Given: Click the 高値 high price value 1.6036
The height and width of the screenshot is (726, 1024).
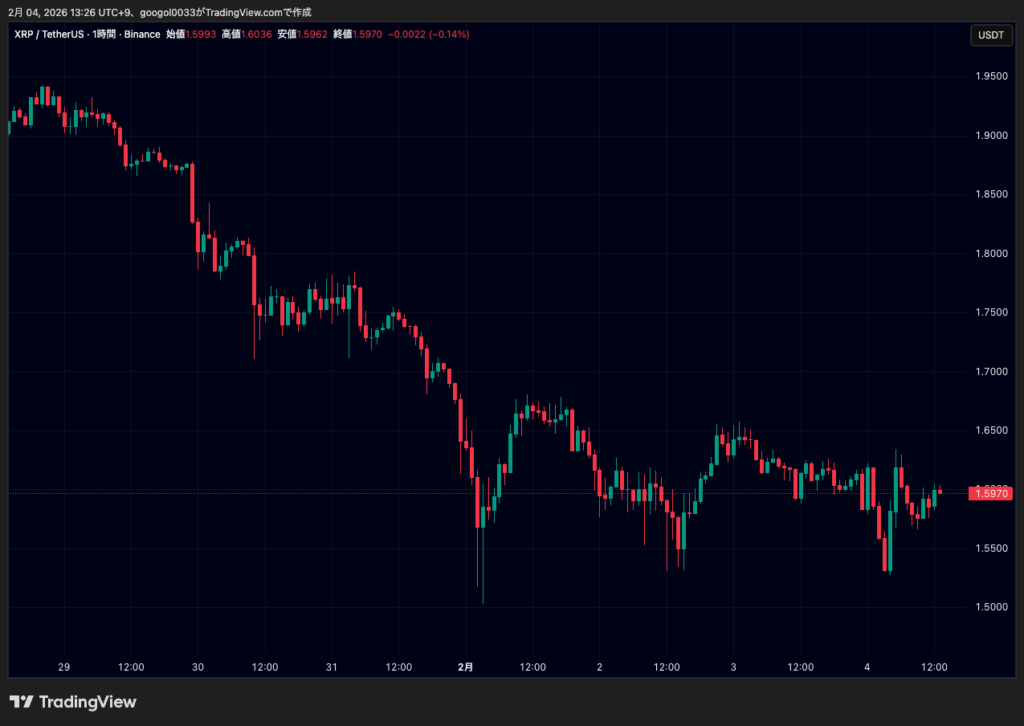Looking at the screenshot, I should pyautogui.click(x=254, y=34).
